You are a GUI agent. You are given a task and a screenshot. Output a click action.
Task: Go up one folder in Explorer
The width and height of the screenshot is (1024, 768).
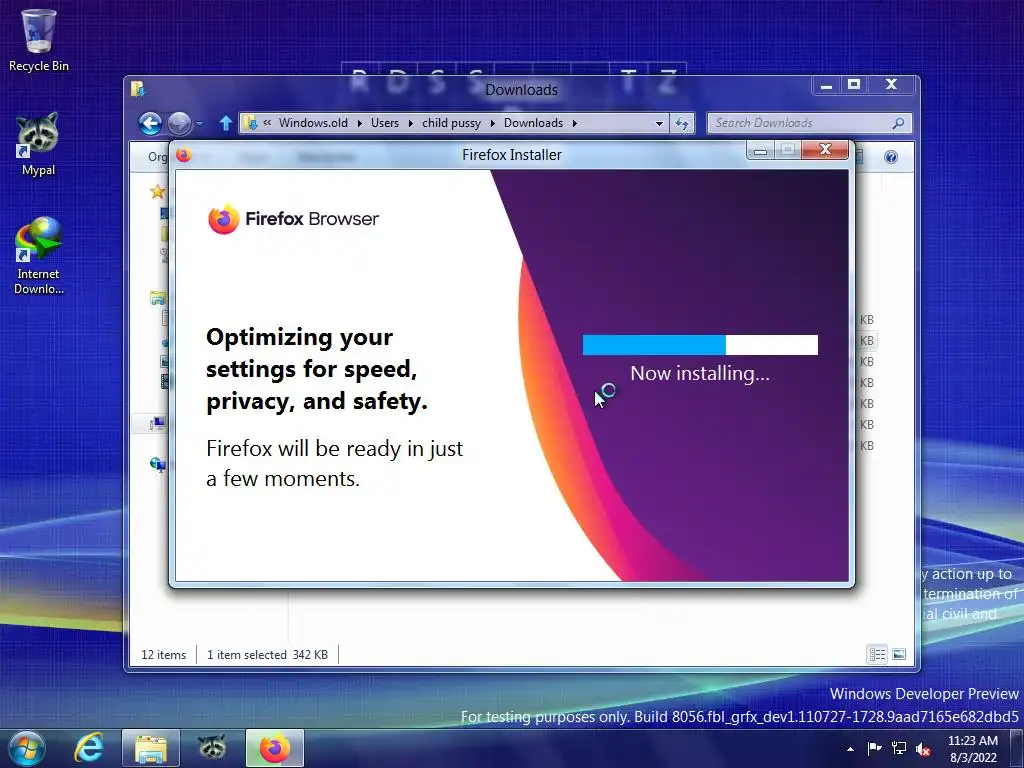(x=225, y=123)
